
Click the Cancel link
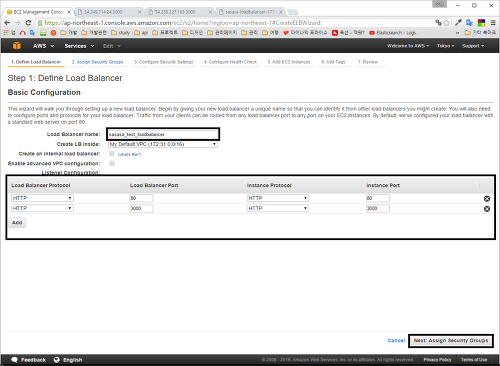point(396,341)
